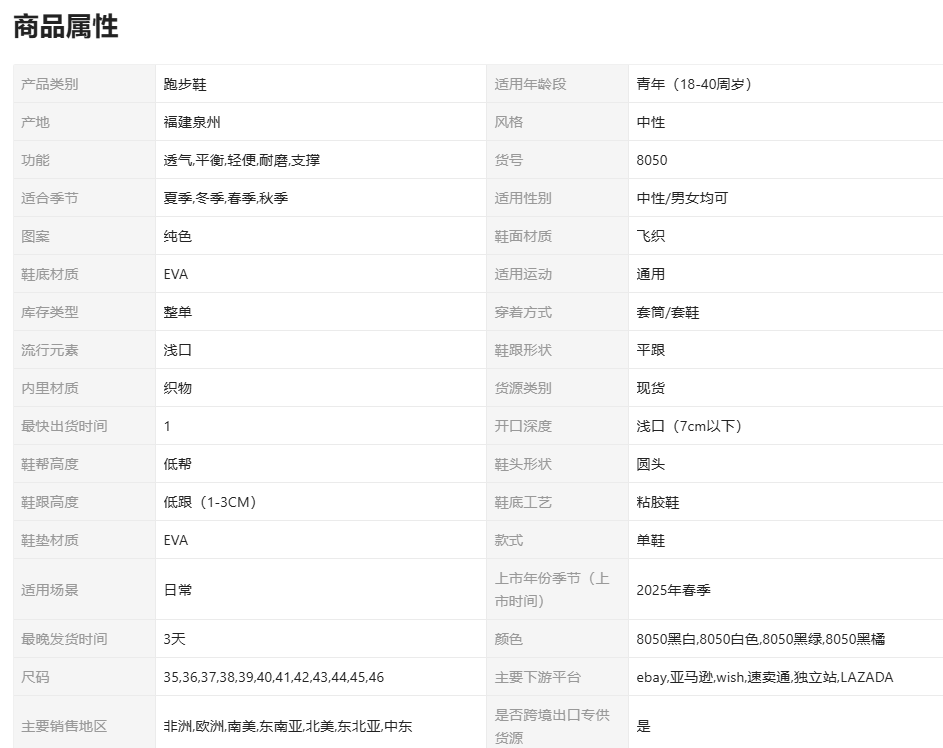Select the 中性/男女均可 gender value

tap(682, 198)
